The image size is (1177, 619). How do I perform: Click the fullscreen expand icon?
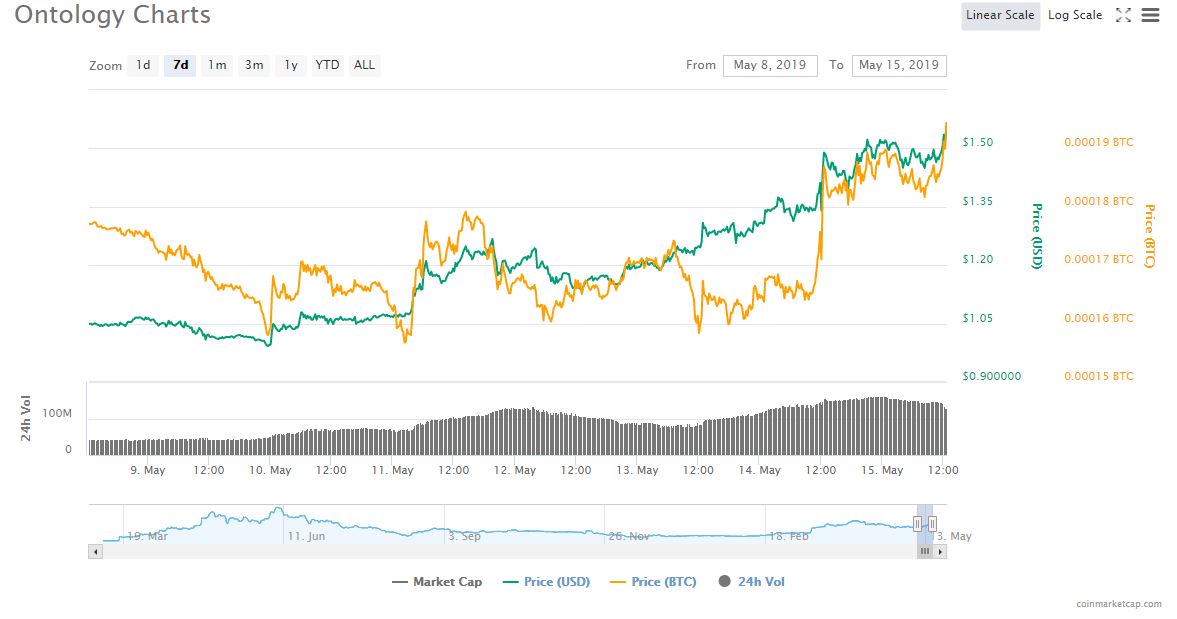[x=1123, y=15]
